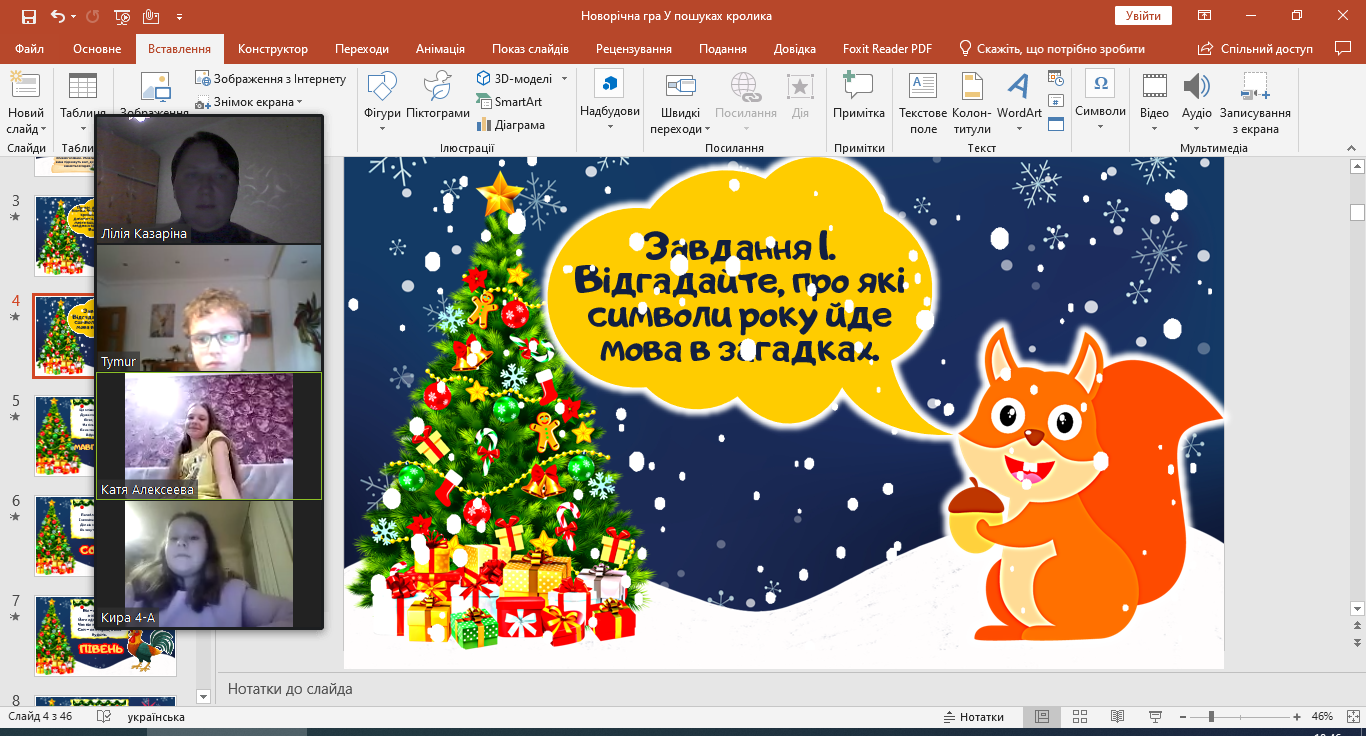
Task: Open the Файл tab
Action: (29, 48)
